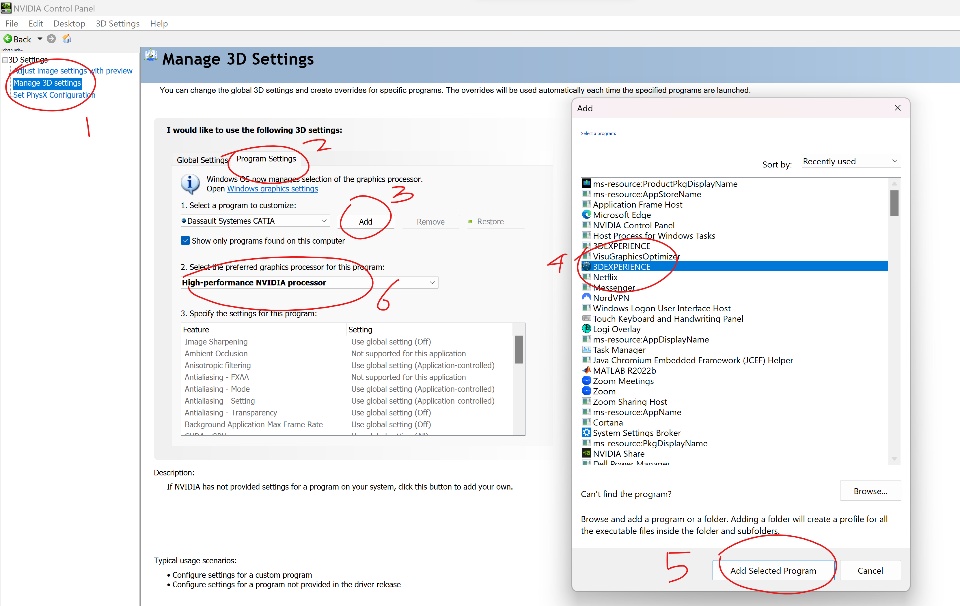Click the Touch Keyboard and Handwriting Panel icon

(x=586, y=318)
